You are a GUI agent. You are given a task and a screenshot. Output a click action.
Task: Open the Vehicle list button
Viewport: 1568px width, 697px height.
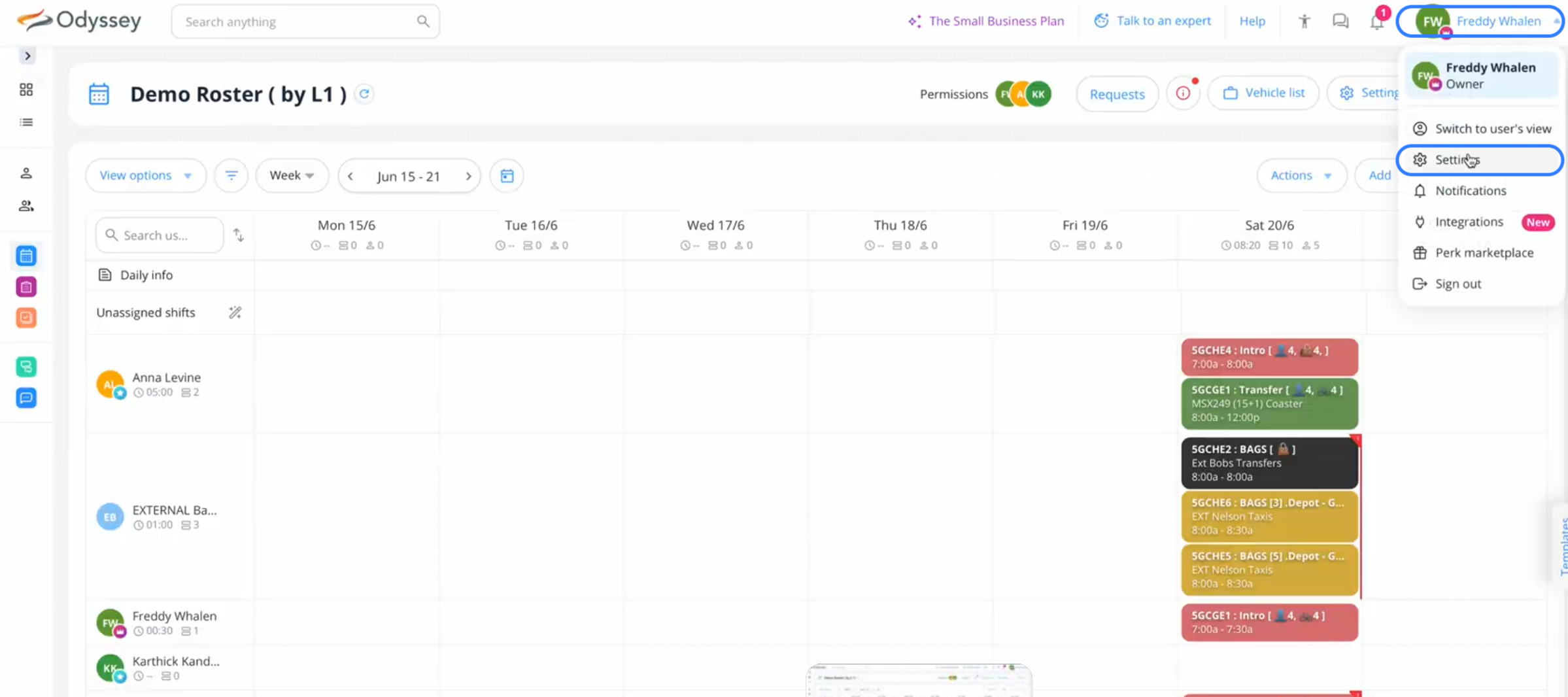[x=1263, y=93]
